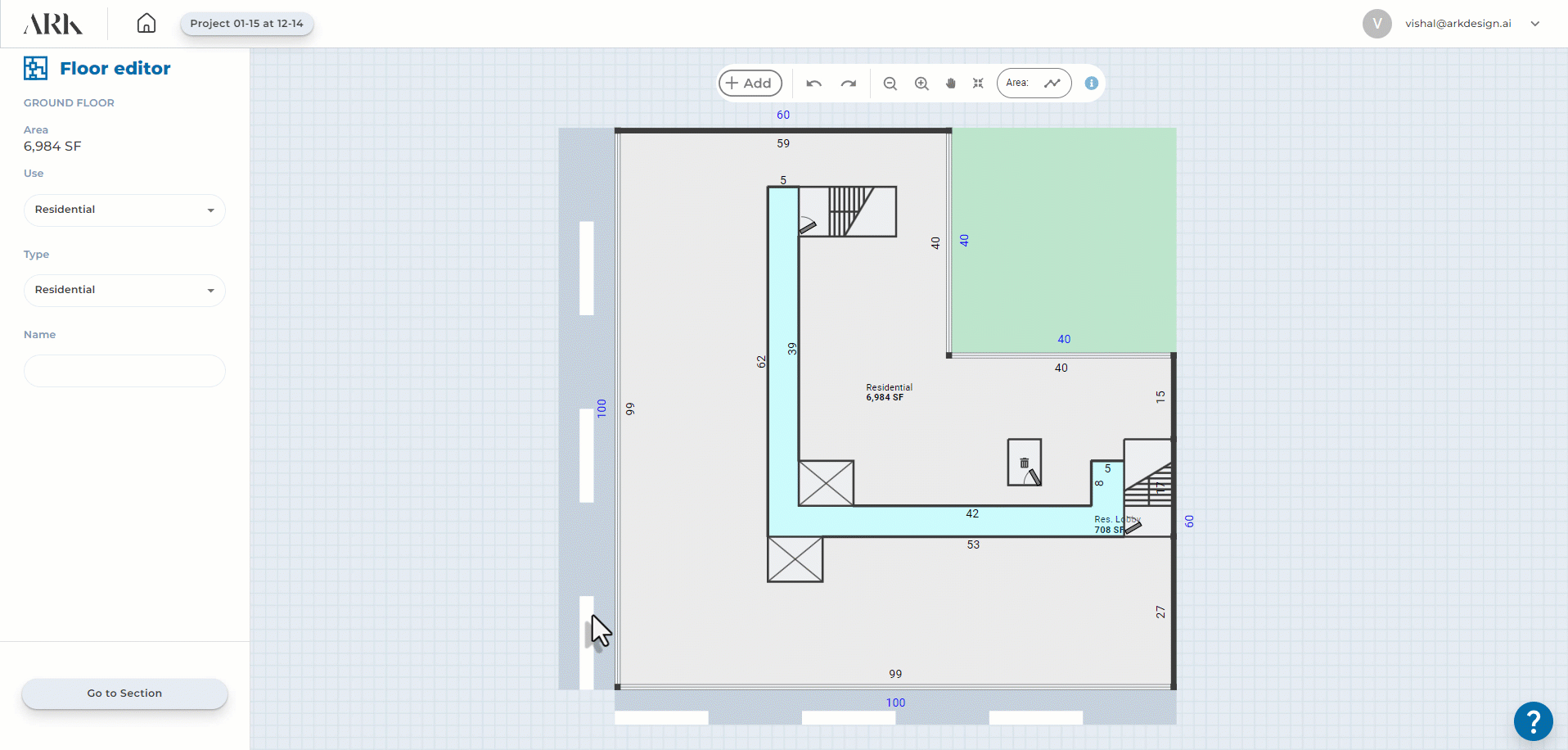
Task: Open the Use dropdown set to Residential
Action: (124, 210)
